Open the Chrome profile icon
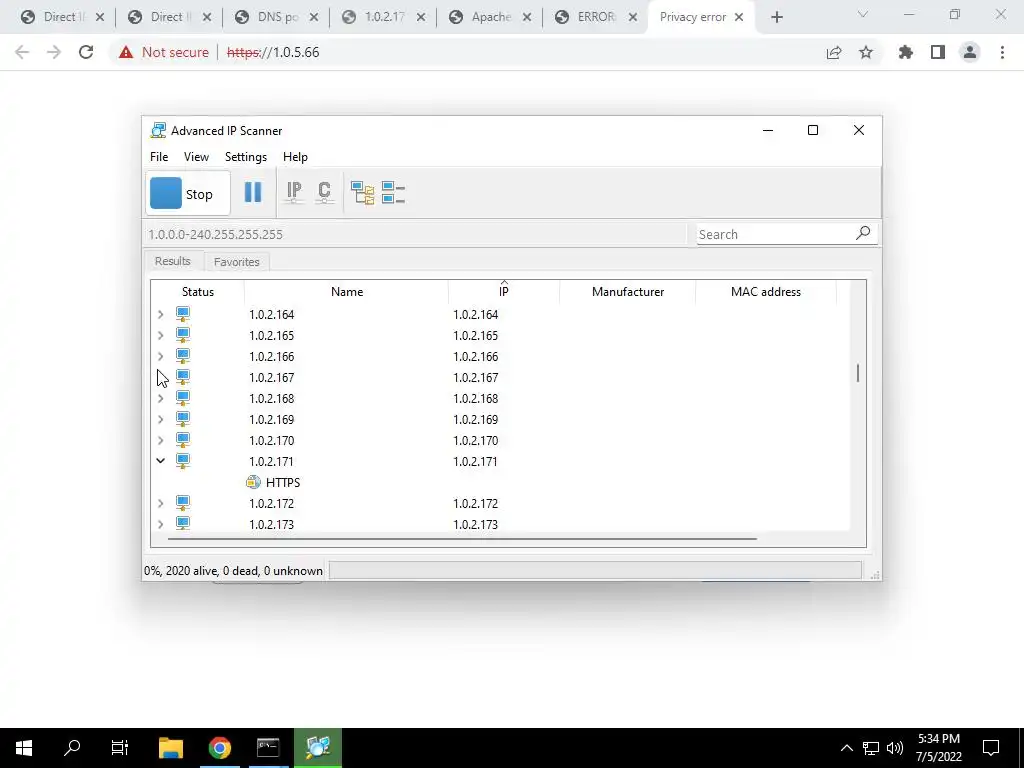1024x768 pixels. click(970, 52)
